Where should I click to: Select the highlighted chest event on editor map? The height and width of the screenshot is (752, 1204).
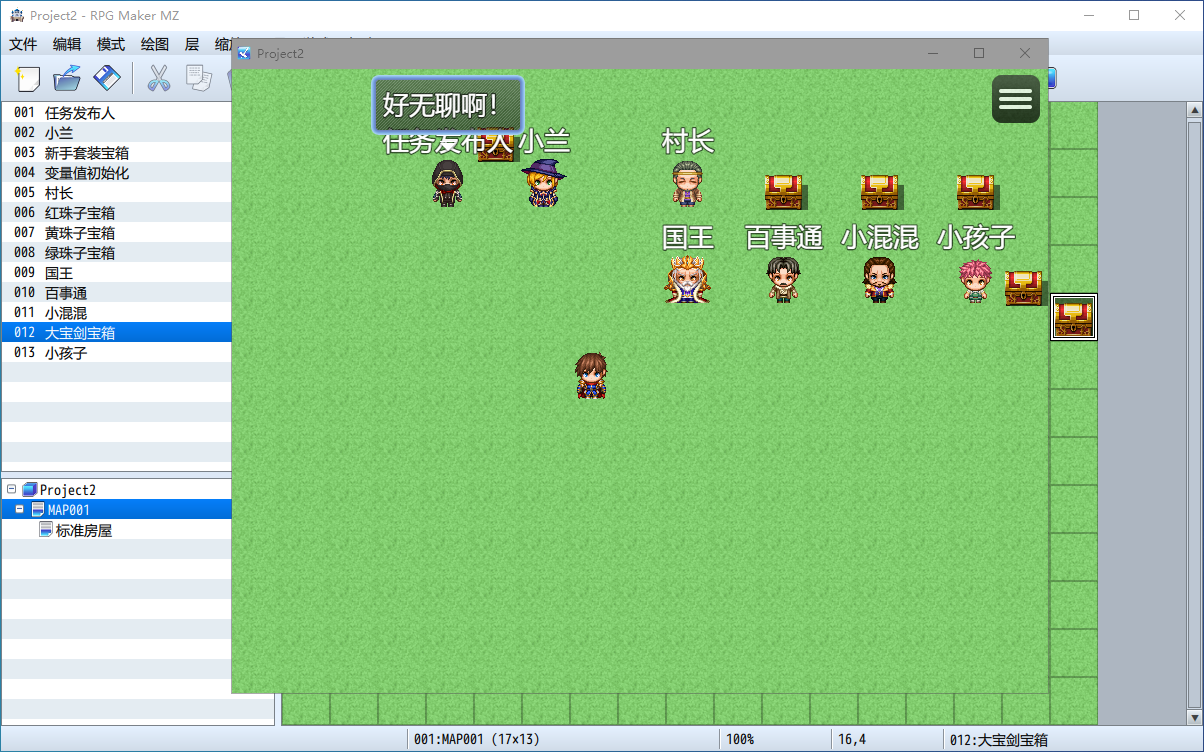pyautogui.click(x=1074, y=317)
